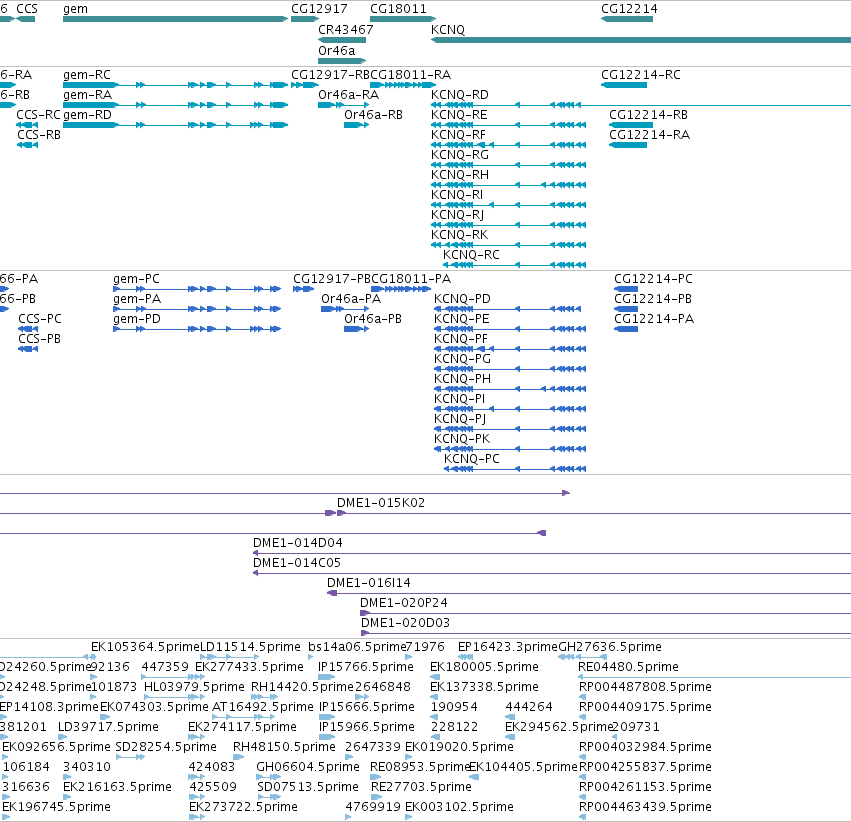This screenshot has height=822, width=851.
Task: Open the gem-RD transcript
Action: [x=87, y=114]
